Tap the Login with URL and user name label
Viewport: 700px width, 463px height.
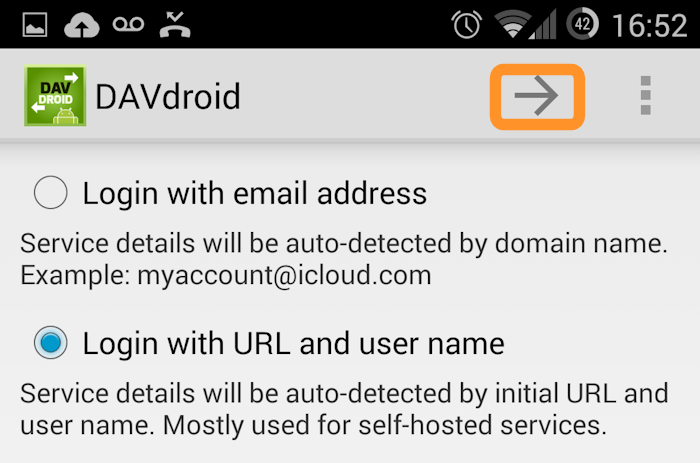click(294, 343)
